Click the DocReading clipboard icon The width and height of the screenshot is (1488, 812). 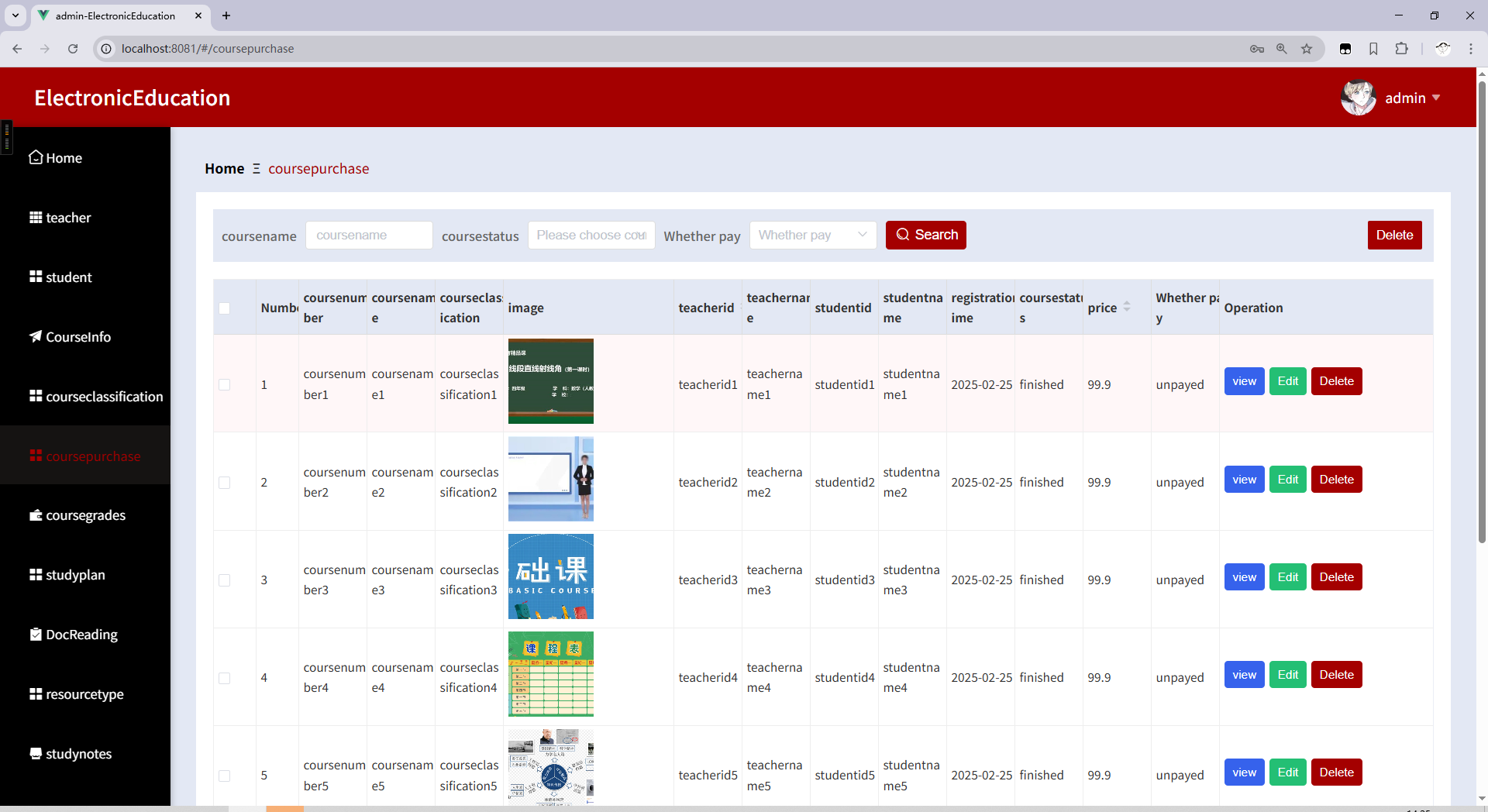pyautogui.click(x=36, y=634)
